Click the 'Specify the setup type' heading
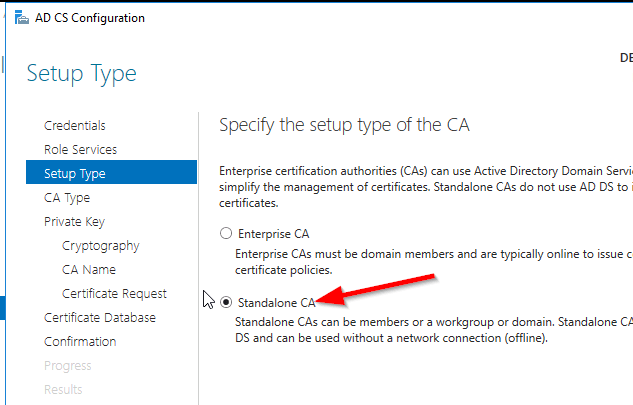 (x=344, y=125)
